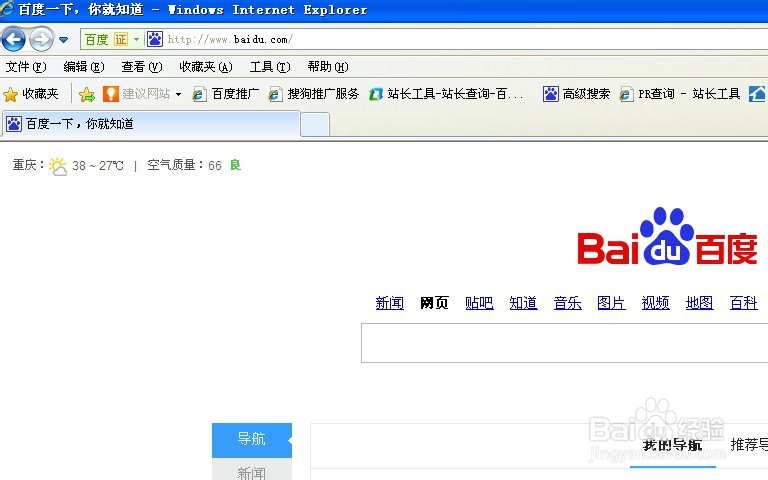Select the 网页 search category
768x480 pixels.
434,303
